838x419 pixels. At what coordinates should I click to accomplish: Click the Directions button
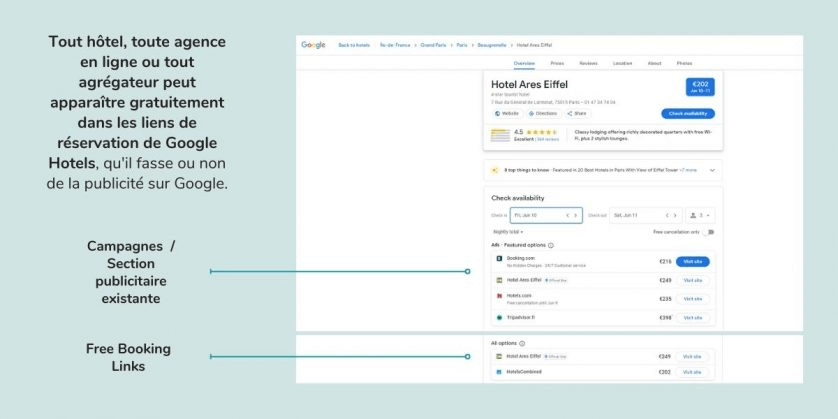coord(543,114)
